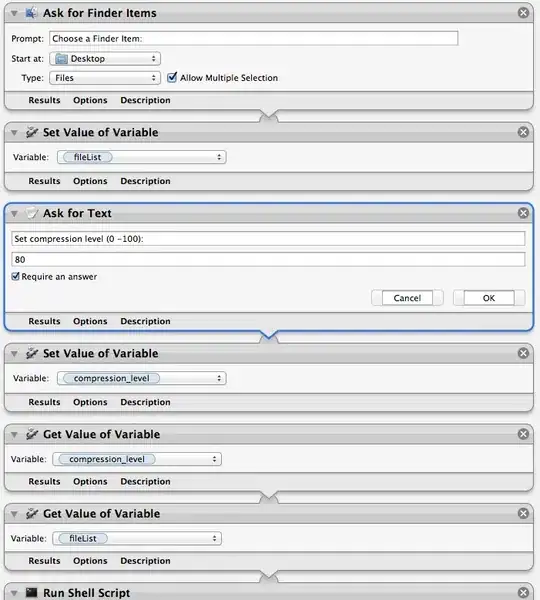The width and height of the screenshot is (540, 600).
Task: Click the Ask for Finder Items action icon
Action: click(x=31, y=13)
